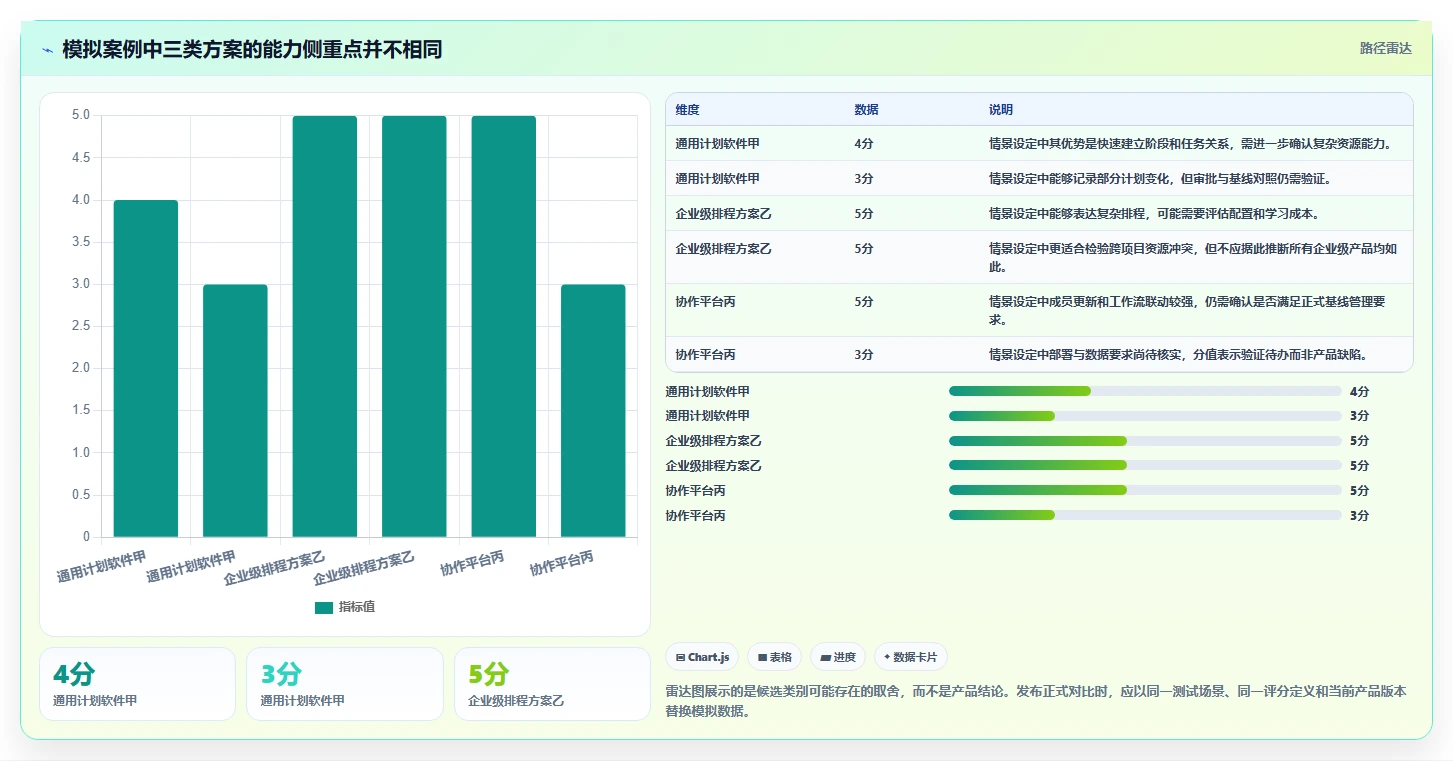Click the 0 y-axis tick label

pos(86,537)
